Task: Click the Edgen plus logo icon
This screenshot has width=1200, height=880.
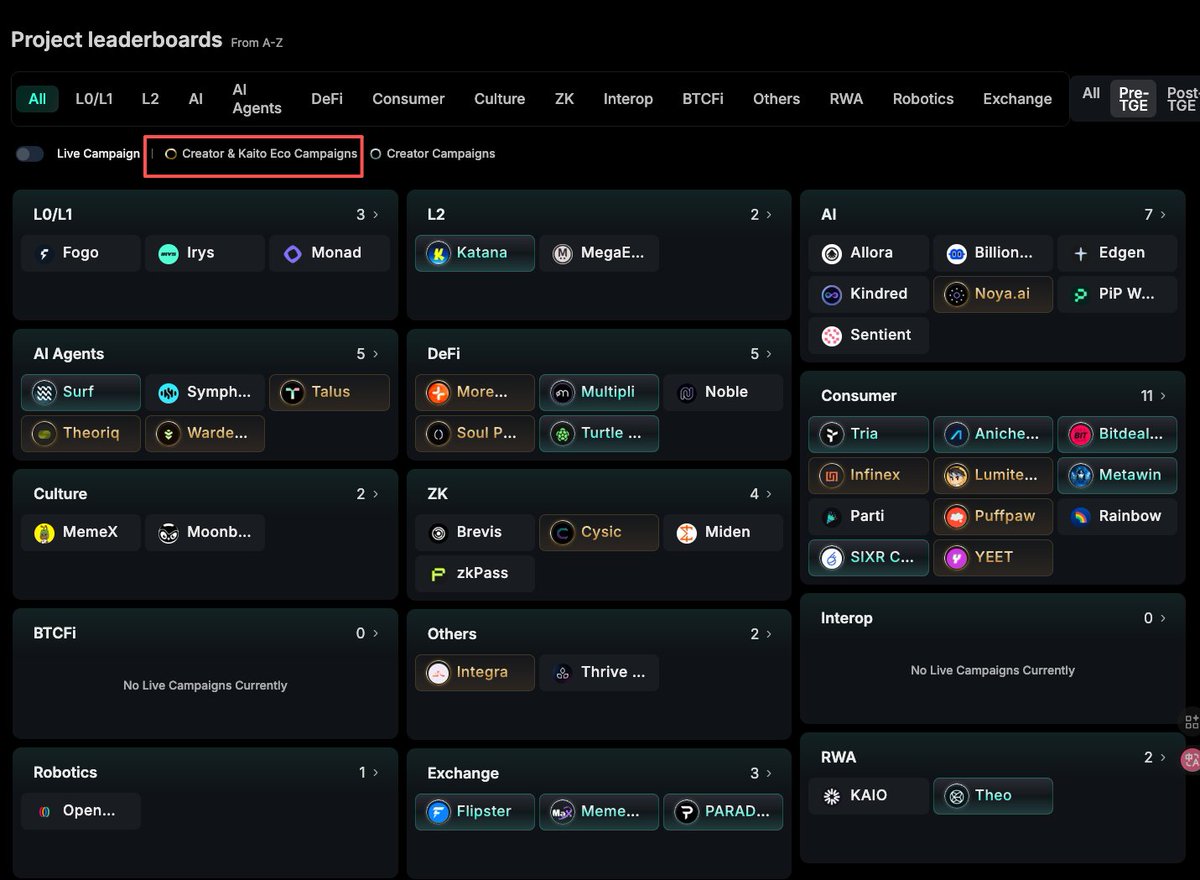Action: 1080,254
